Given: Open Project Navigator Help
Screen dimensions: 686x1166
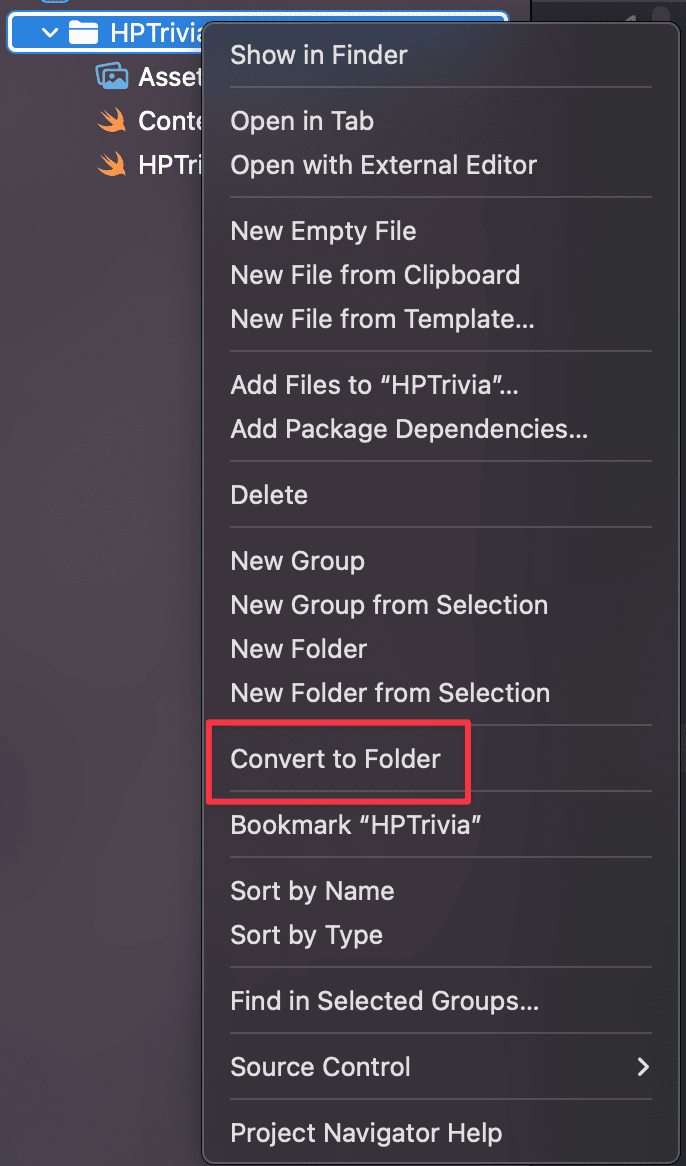Looking at the screenshot, I should (366, 1133).
